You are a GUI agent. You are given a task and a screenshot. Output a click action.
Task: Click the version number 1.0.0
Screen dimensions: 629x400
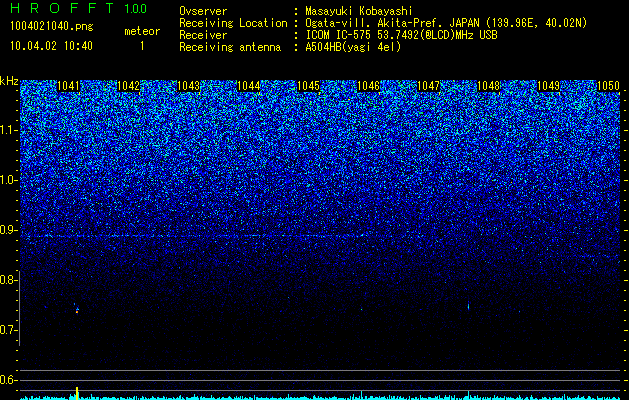(x=135, y=8)
